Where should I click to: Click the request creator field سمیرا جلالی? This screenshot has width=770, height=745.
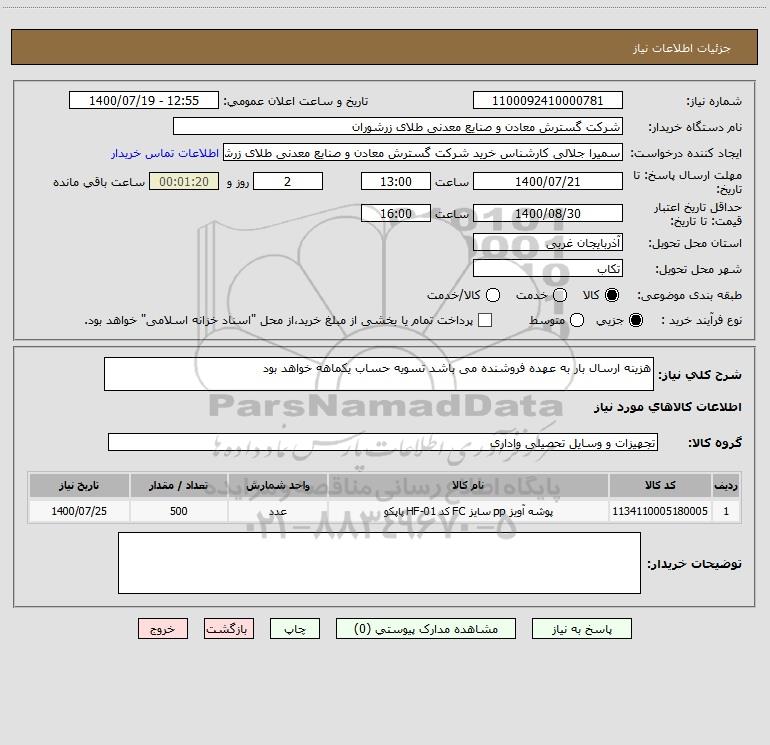[x=423, y=153]
